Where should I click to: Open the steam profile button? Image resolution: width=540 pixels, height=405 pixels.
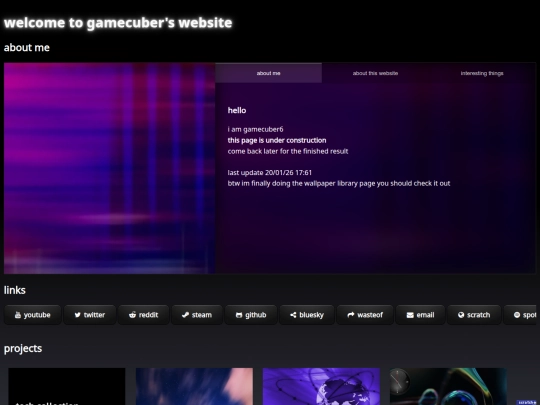coord(197,315)
